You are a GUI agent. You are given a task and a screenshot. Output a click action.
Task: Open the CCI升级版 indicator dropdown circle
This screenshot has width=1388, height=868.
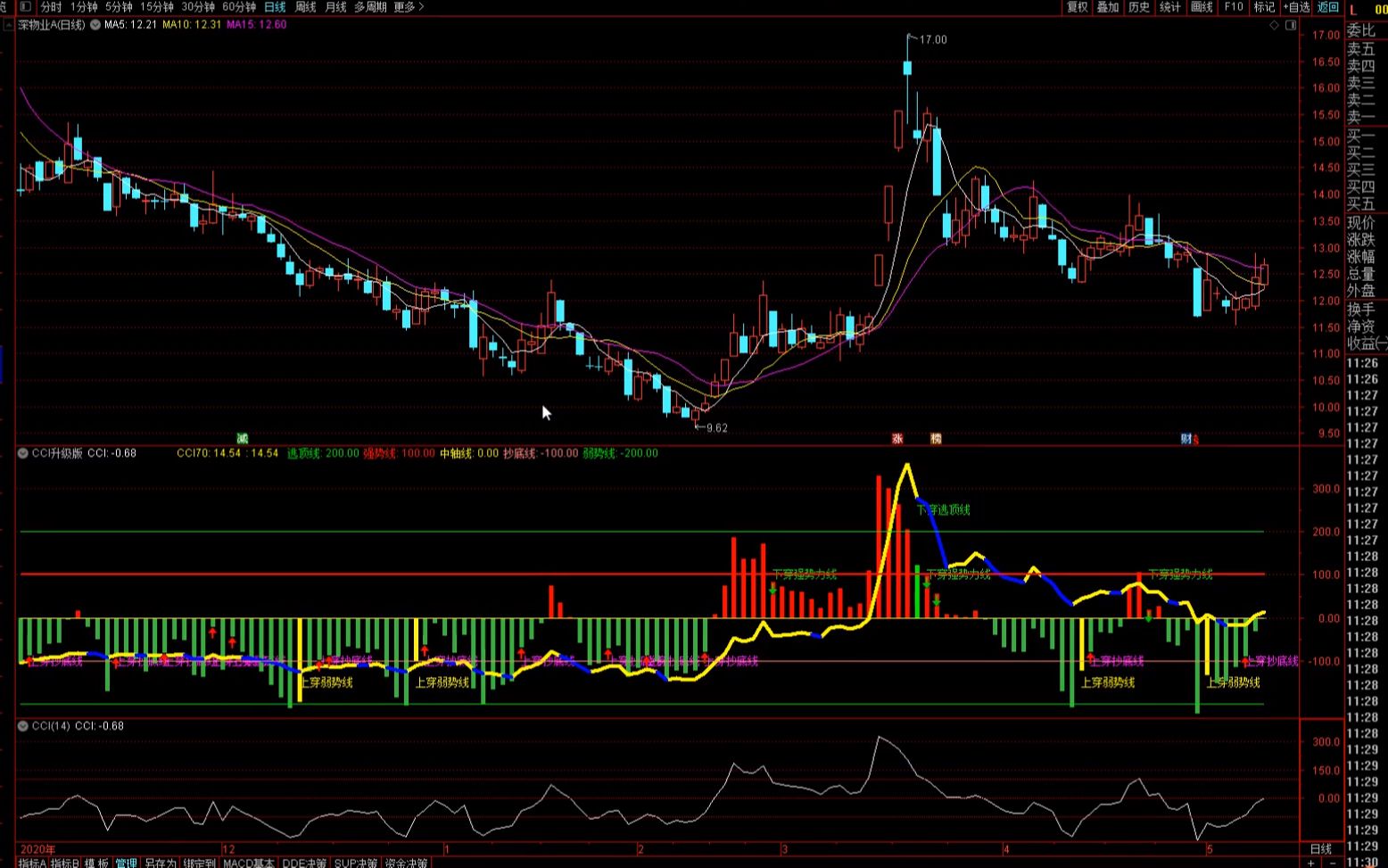coord(23,453)
